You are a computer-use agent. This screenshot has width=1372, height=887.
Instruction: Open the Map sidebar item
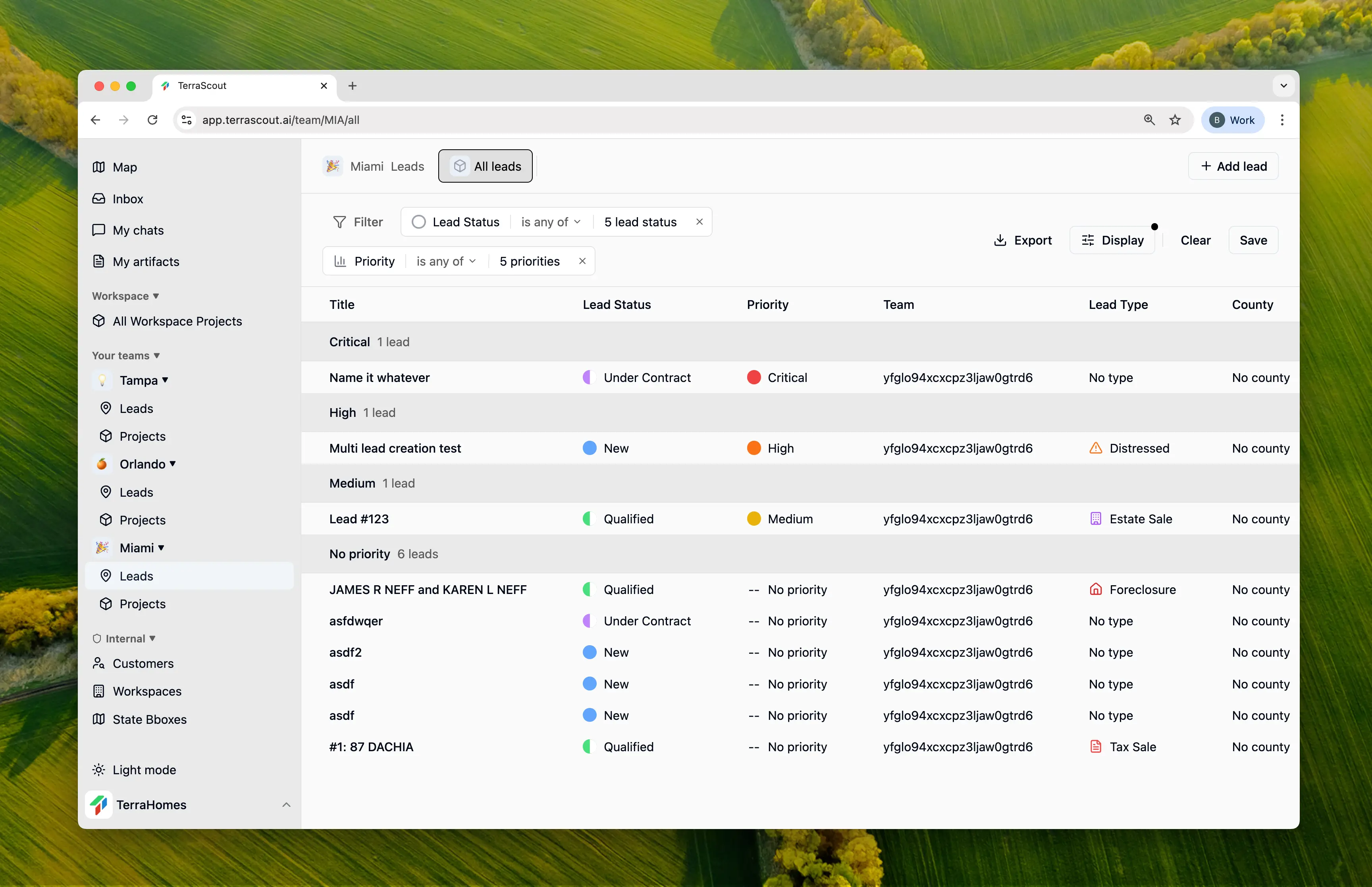(x=124, y=167)
